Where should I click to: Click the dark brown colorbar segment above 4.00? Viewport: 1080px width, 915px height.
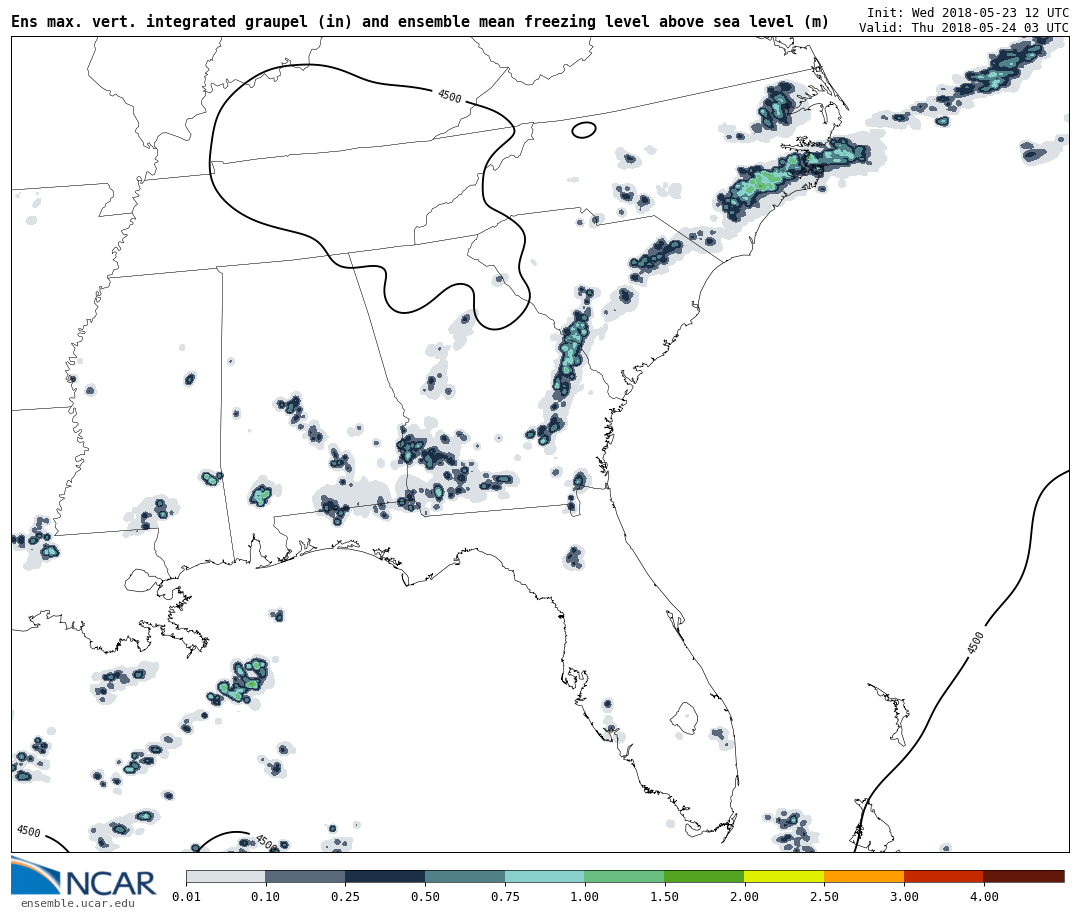pyautogui.click(x=1023, y=876)
